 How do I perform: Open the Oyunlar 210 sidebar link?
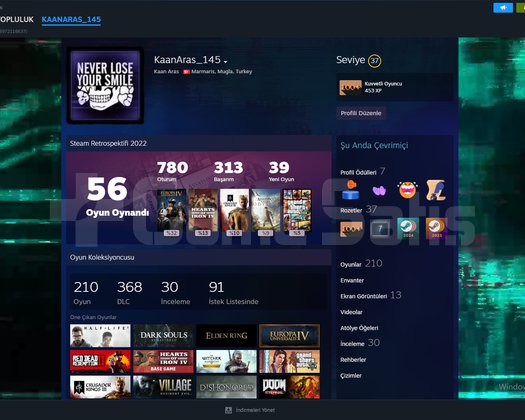(x=361, y=264)
